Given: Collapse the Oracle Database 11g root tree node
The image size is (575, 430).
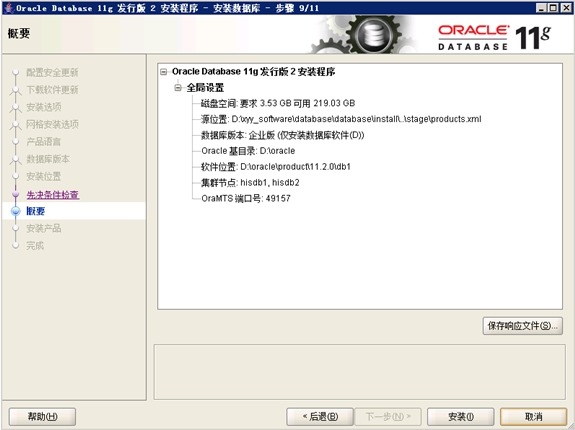Looking at the screenshot, I should pyautogui.click(x=164, y=72).
